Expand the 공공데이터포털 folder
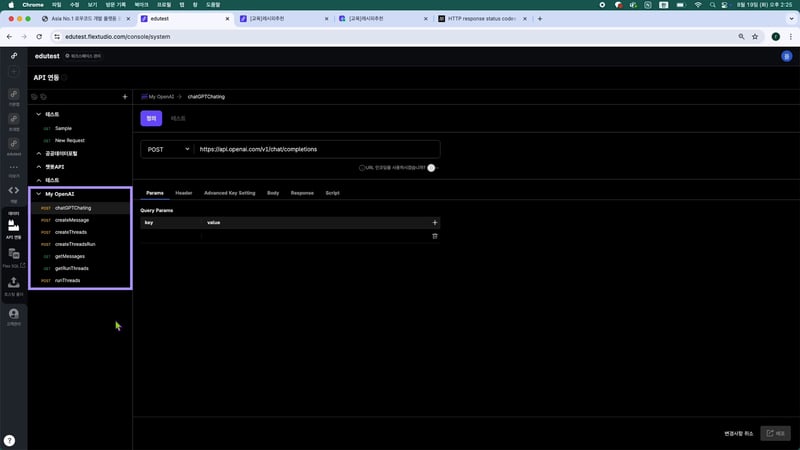The width and height of the screenshot is (800, 450). (38, 153)
